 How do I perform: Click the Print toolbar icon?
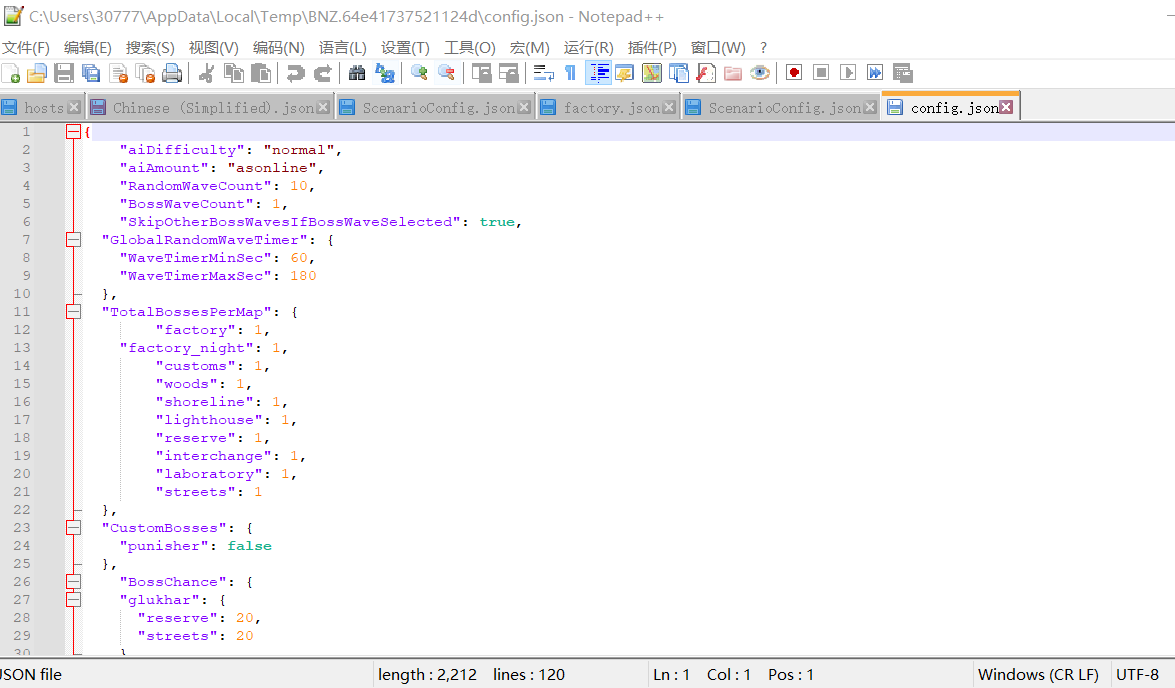172,73
